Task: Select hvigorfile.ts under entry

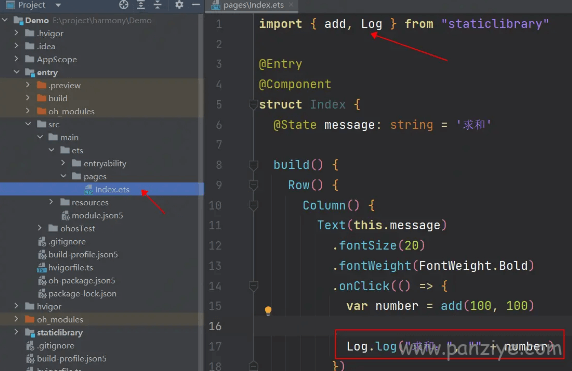Action: (x=70, y=267)
